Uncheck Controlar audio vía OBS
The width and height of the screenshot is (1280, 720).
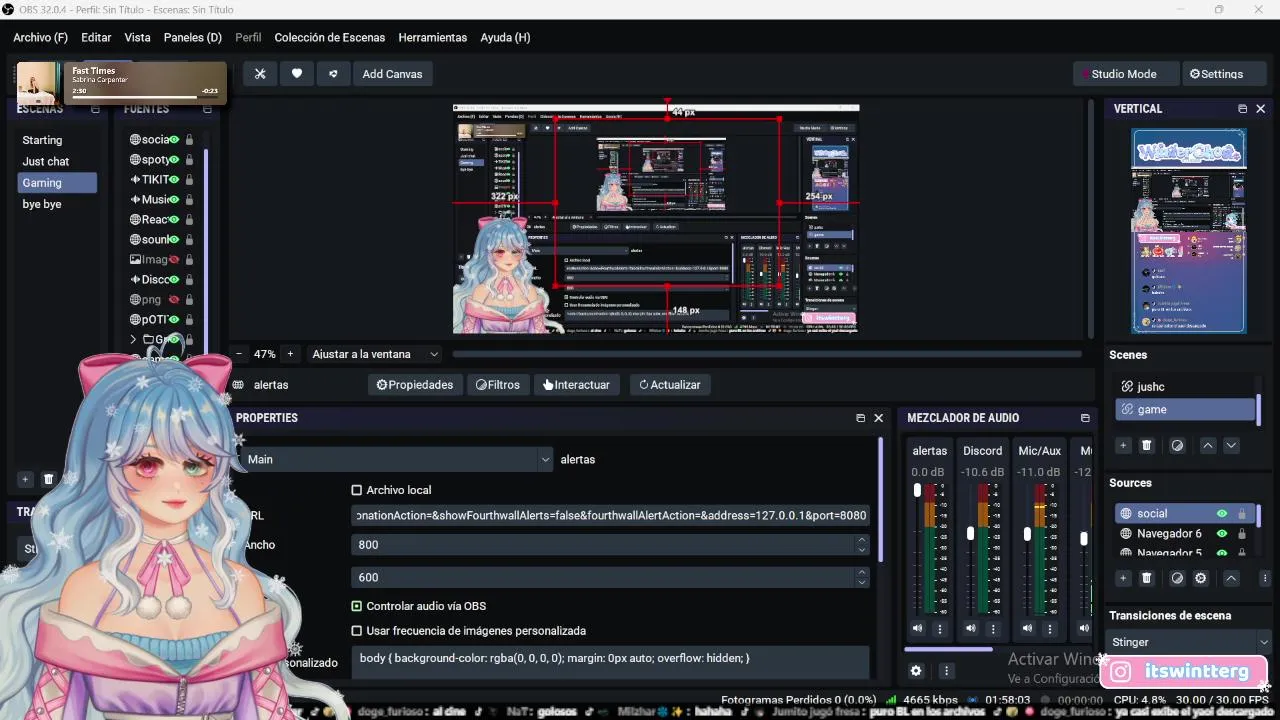point(356,606)
